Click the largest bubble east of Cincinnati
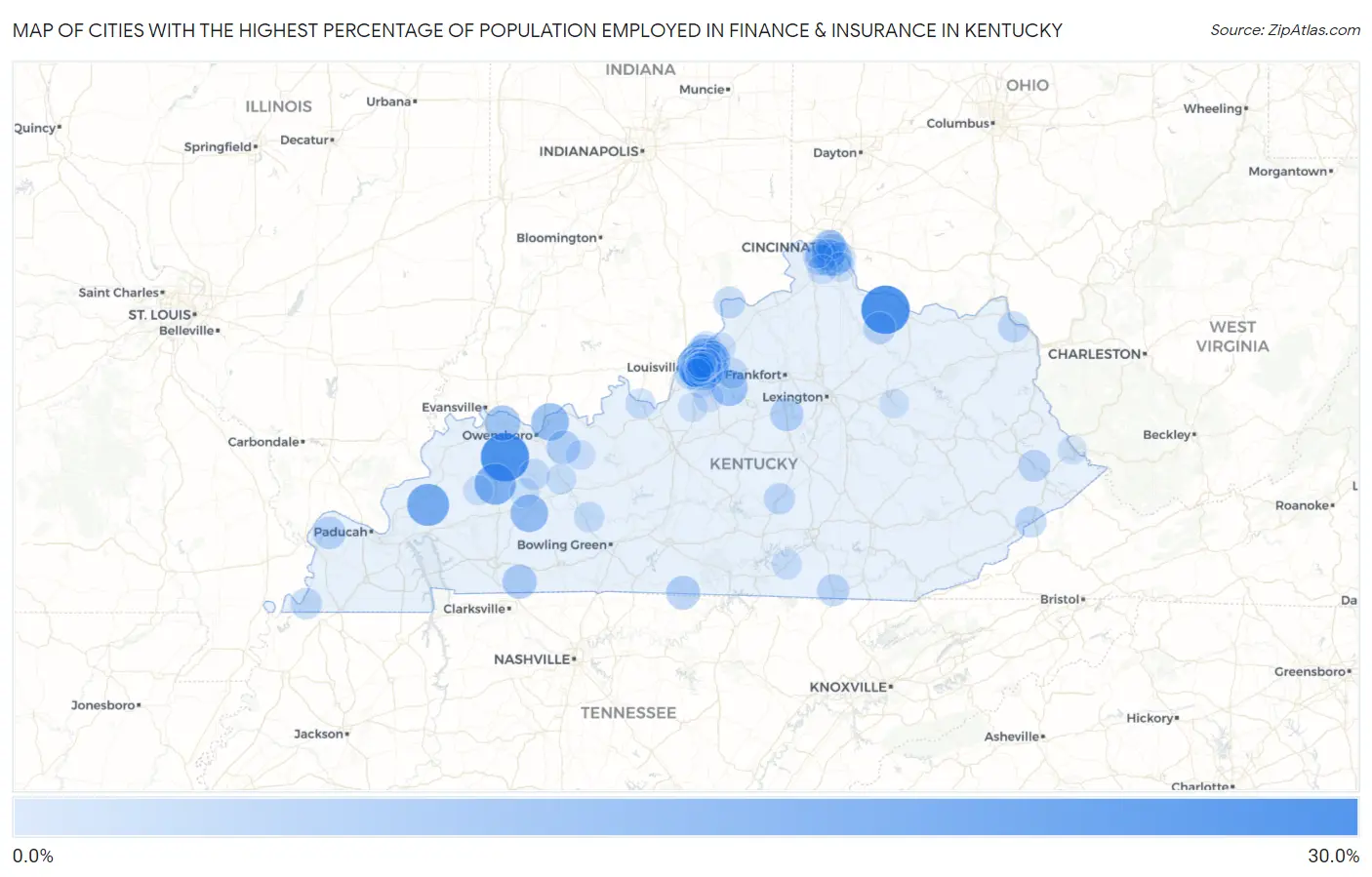The height and width of the screenshot is (877, 1372). [885, 309]
